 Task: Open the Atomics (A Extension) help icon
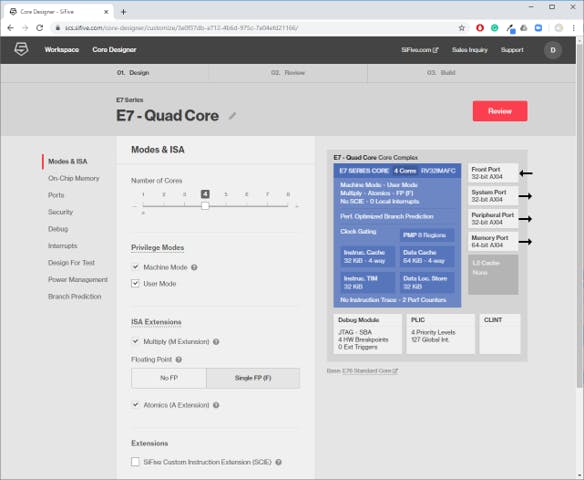[216, 405]
